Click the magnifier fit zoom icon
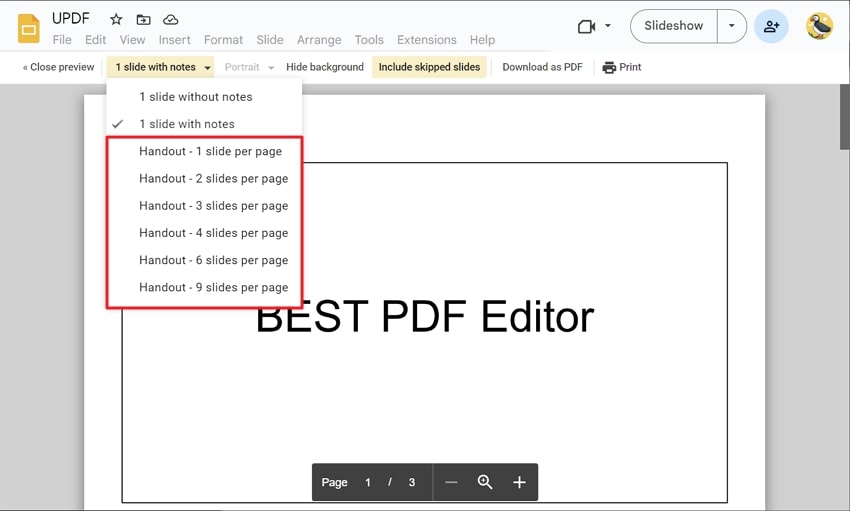Image resolution: width=850 pixels, height=511 pixels. [485, 482]
